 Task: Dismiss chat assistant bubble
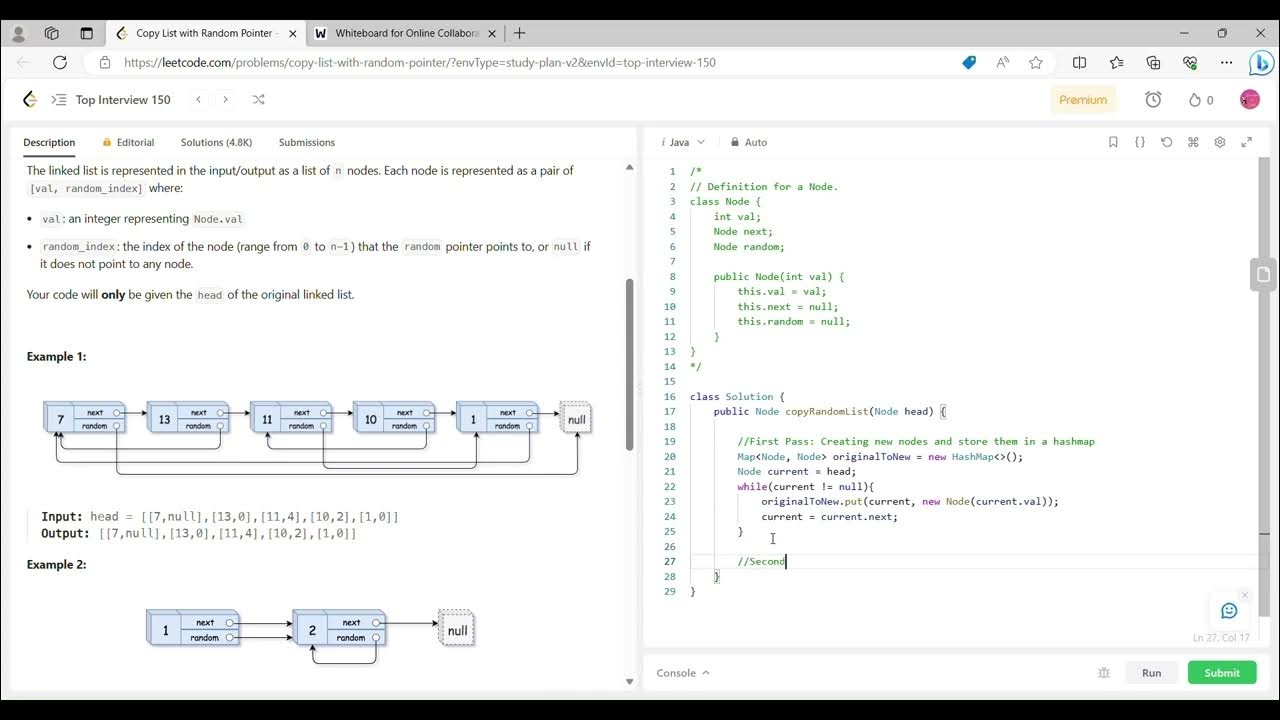click(x=1244, y=595)
